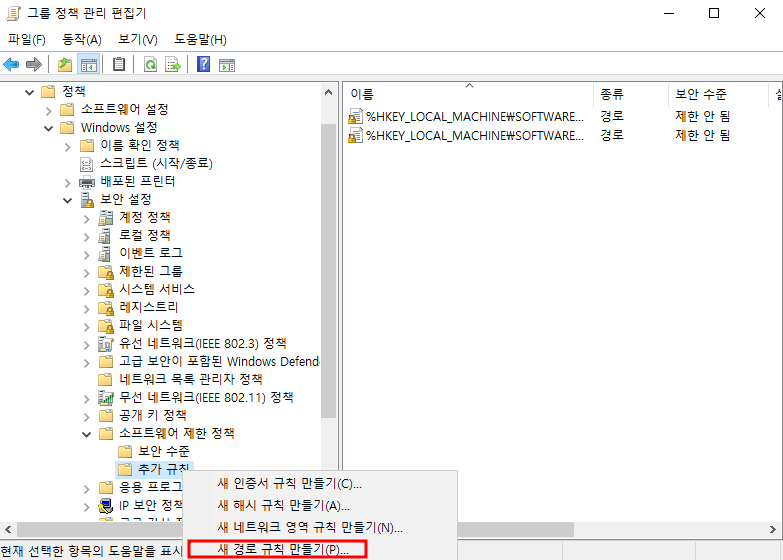Click the 레지스트리 folder icon
Viewport: 783px width, 560px height.
point(106,308)
